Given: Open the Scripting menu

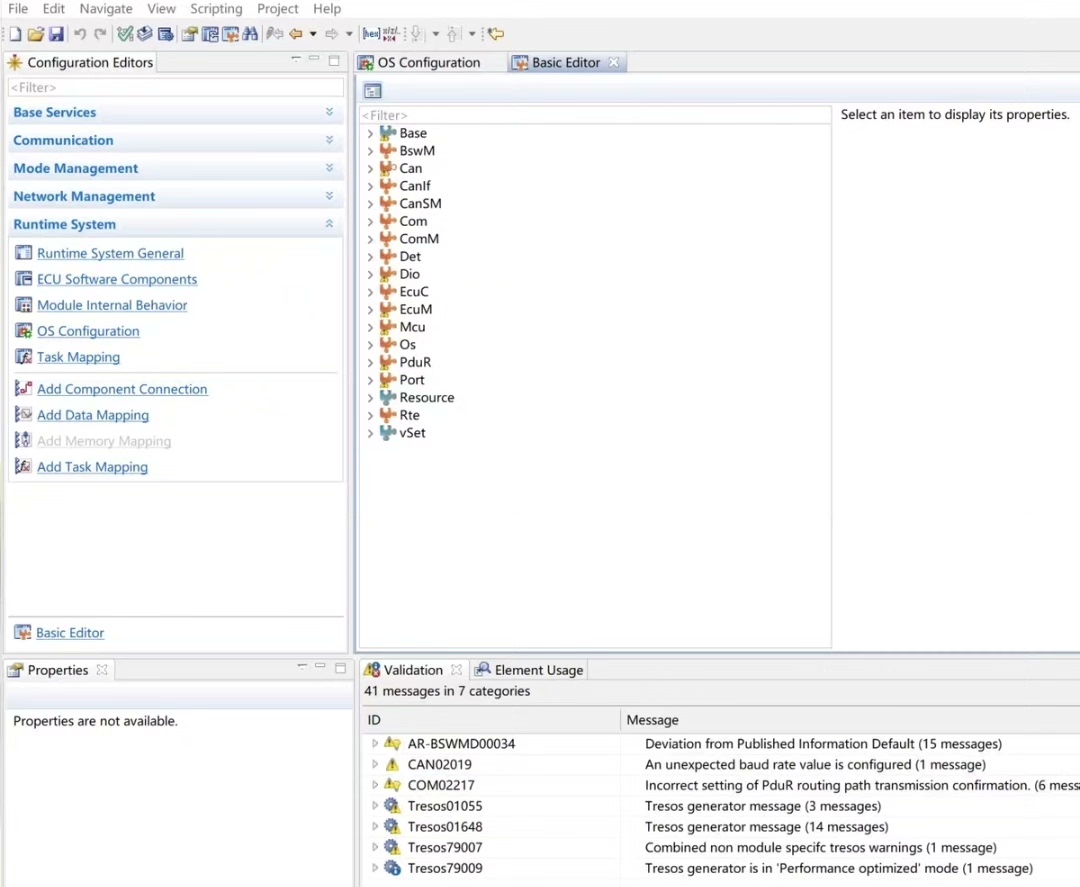Looking at the screenshot, I should coord(216,9).
